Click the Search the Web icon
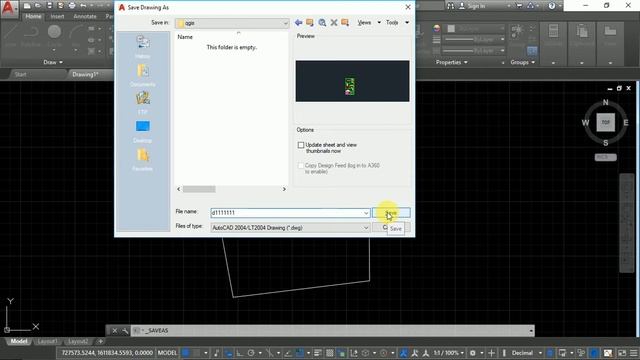Image resolution: width=640 pixels, height=360 pixels. [322, 22]
